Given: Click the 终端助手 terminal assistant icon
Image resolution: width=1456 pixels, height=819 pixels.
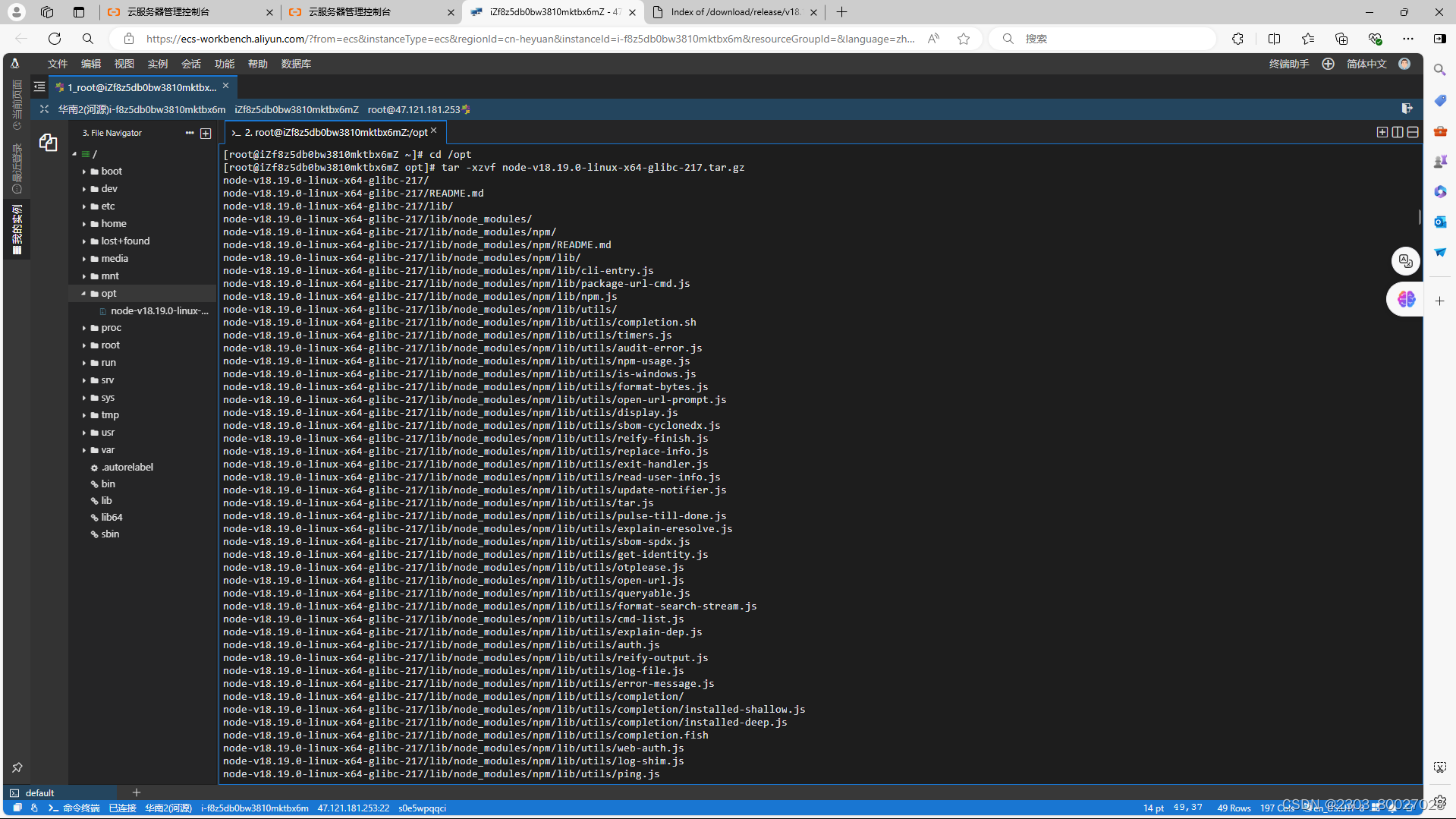Looking at the screenshot, I should (1288, 64).
